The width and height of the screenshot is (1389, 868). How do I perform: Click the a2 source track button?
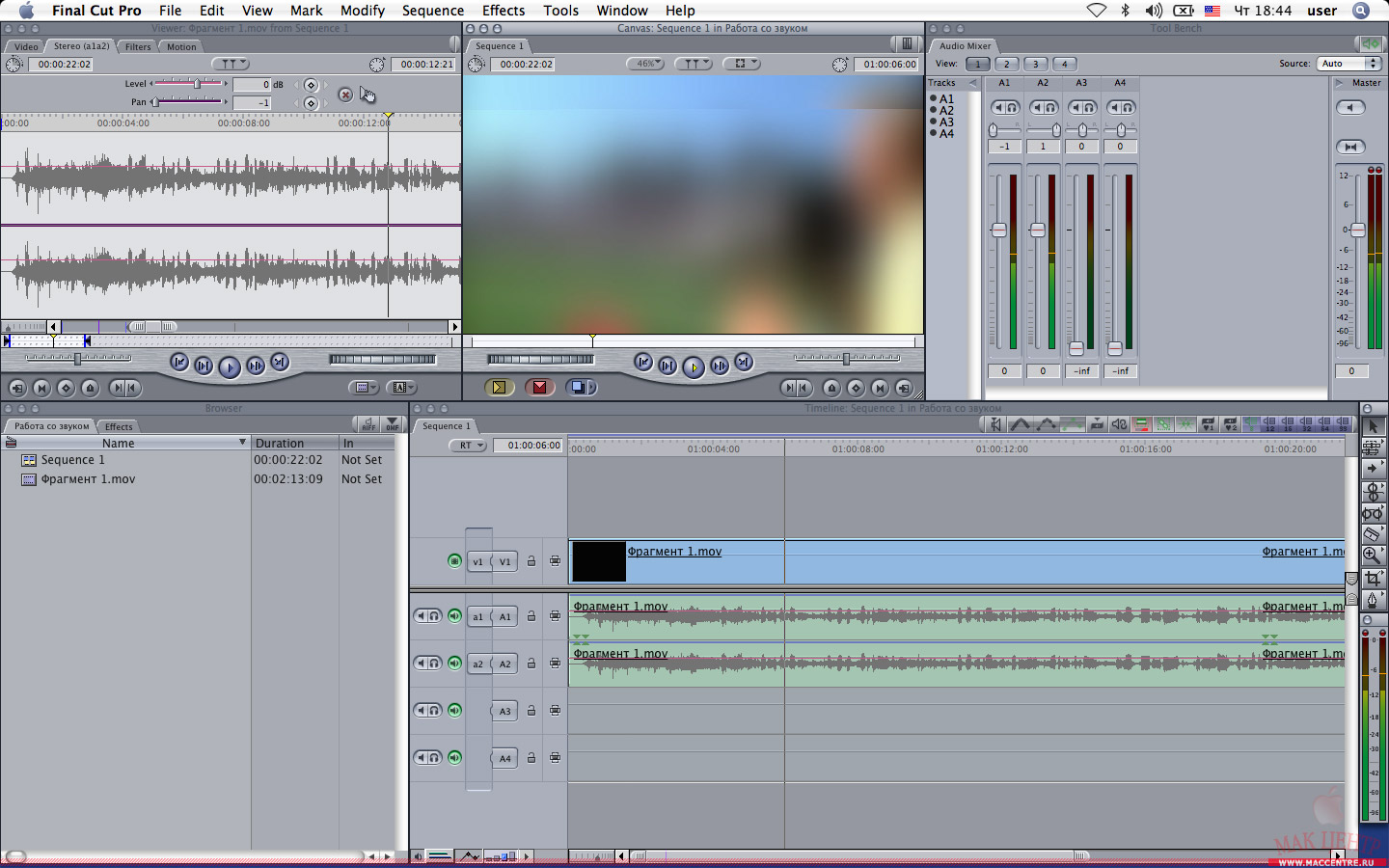click(477, 664)
